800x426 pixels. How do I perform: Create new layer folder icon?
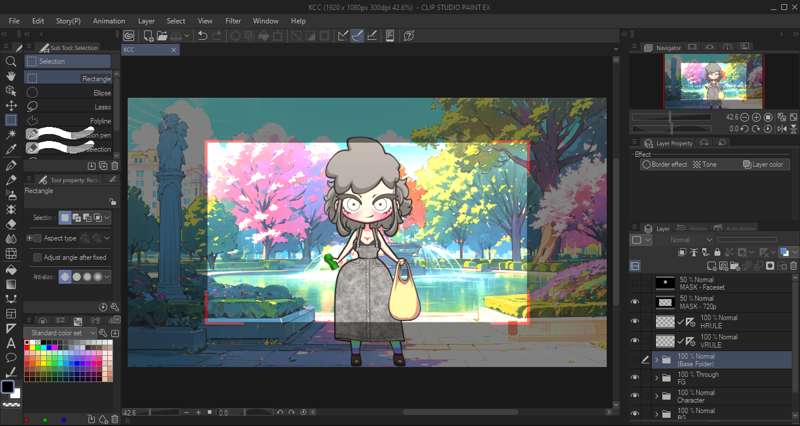point(735,266)
